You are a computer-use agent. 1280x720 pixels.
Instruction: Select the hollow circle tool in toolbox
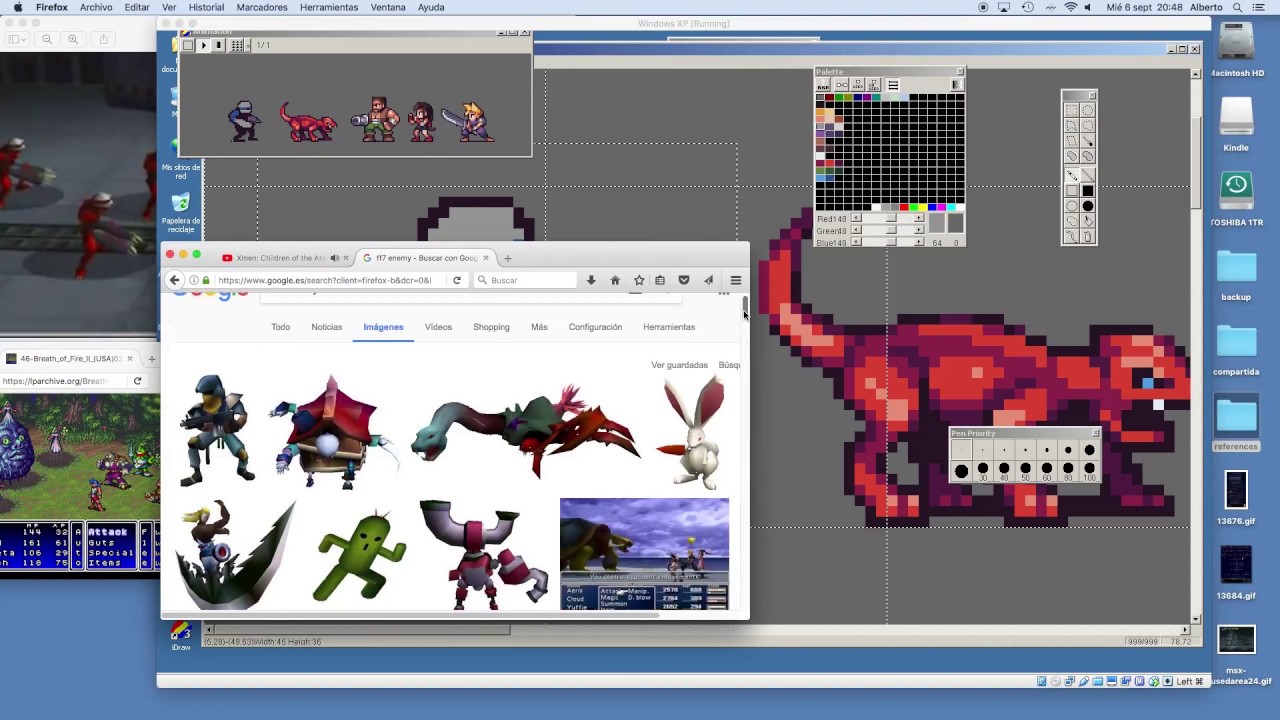click(1071, 205)
